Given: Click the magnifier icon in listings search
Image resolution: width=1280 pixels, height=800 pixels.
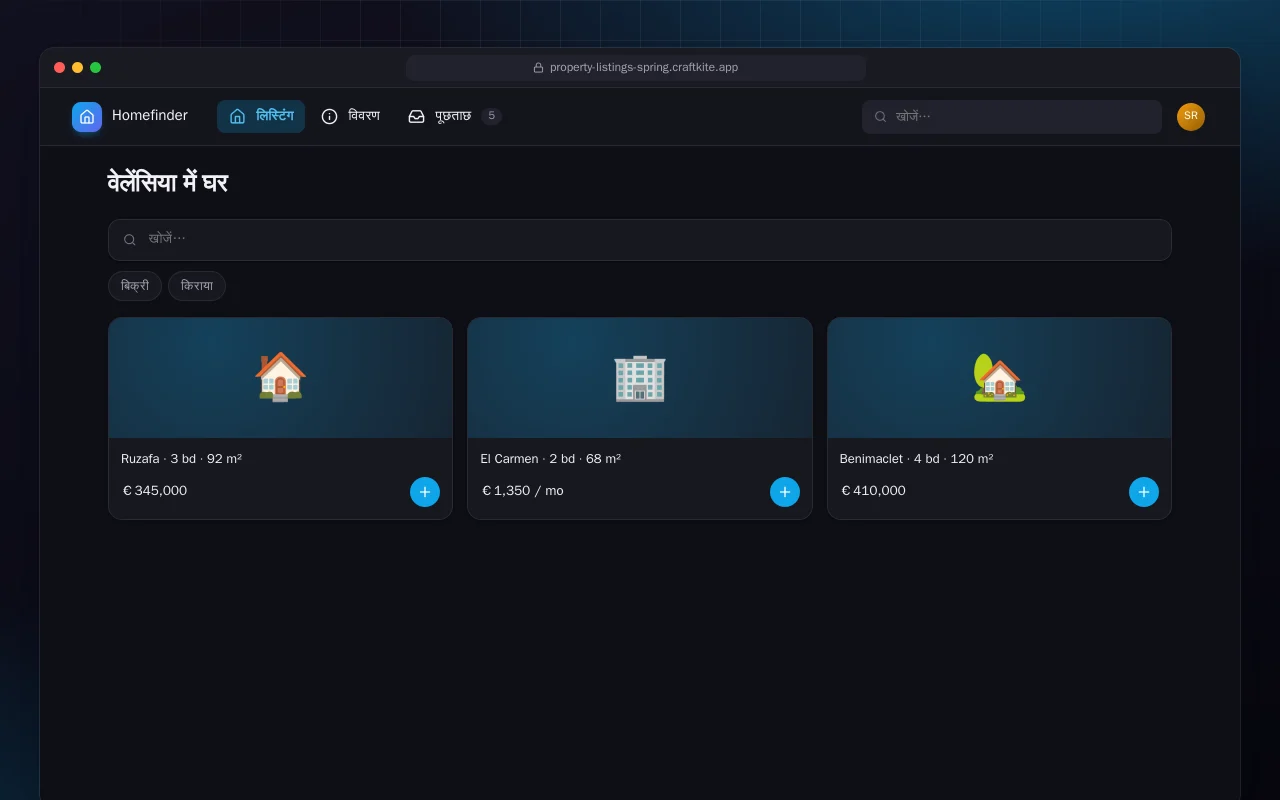Looking at the screenshot, I should point(130,240).
